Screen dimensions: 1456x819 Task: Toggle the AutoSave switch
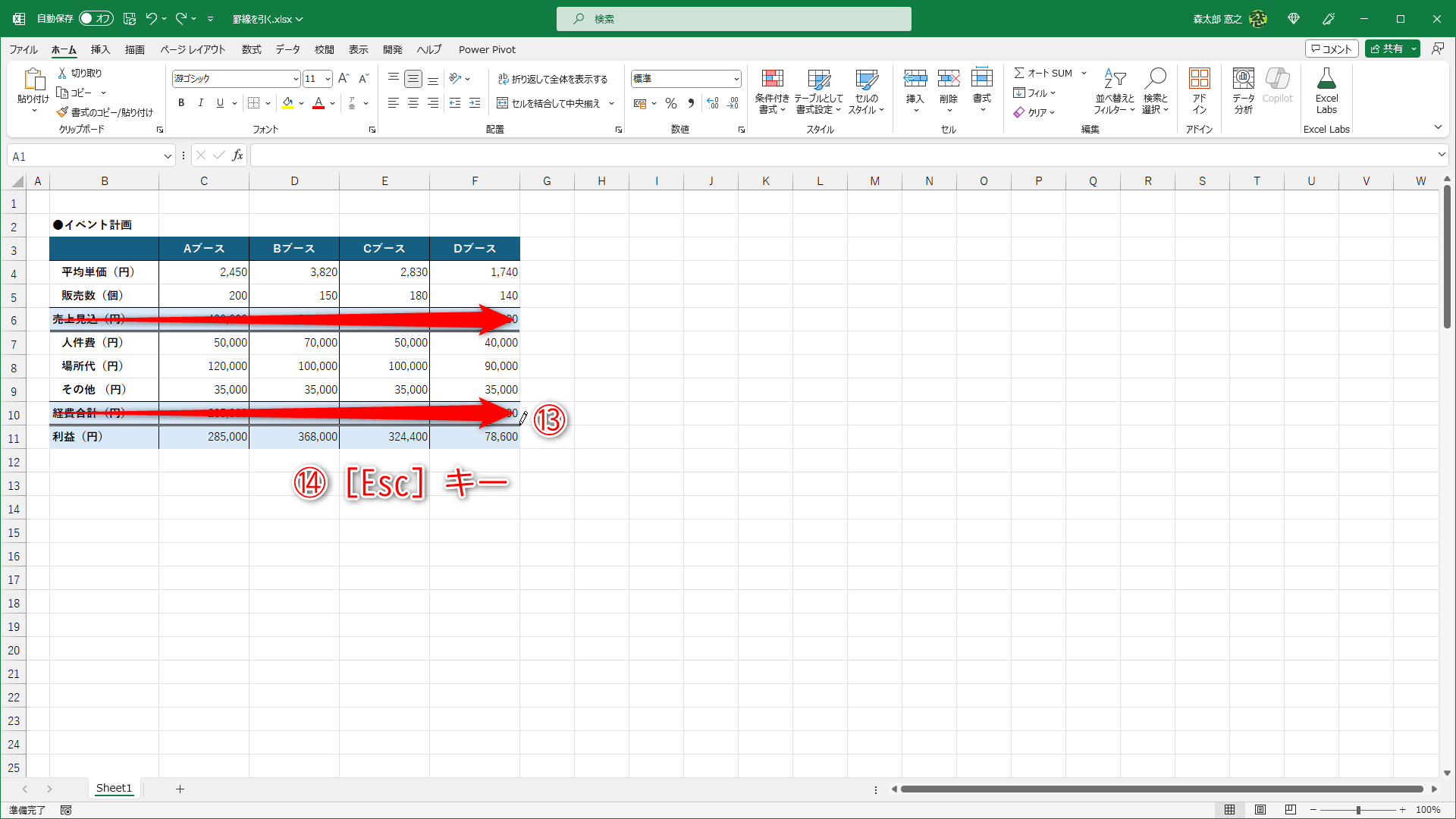click(x=96, y=18)
